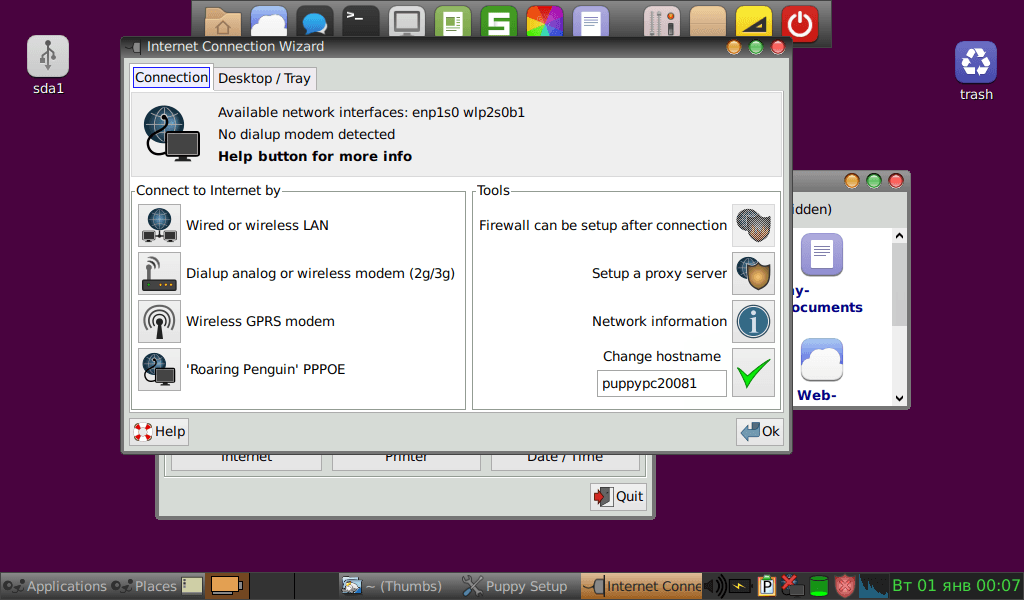
Task: Open the monitor icon in the top dock
Action: [407, 24]
